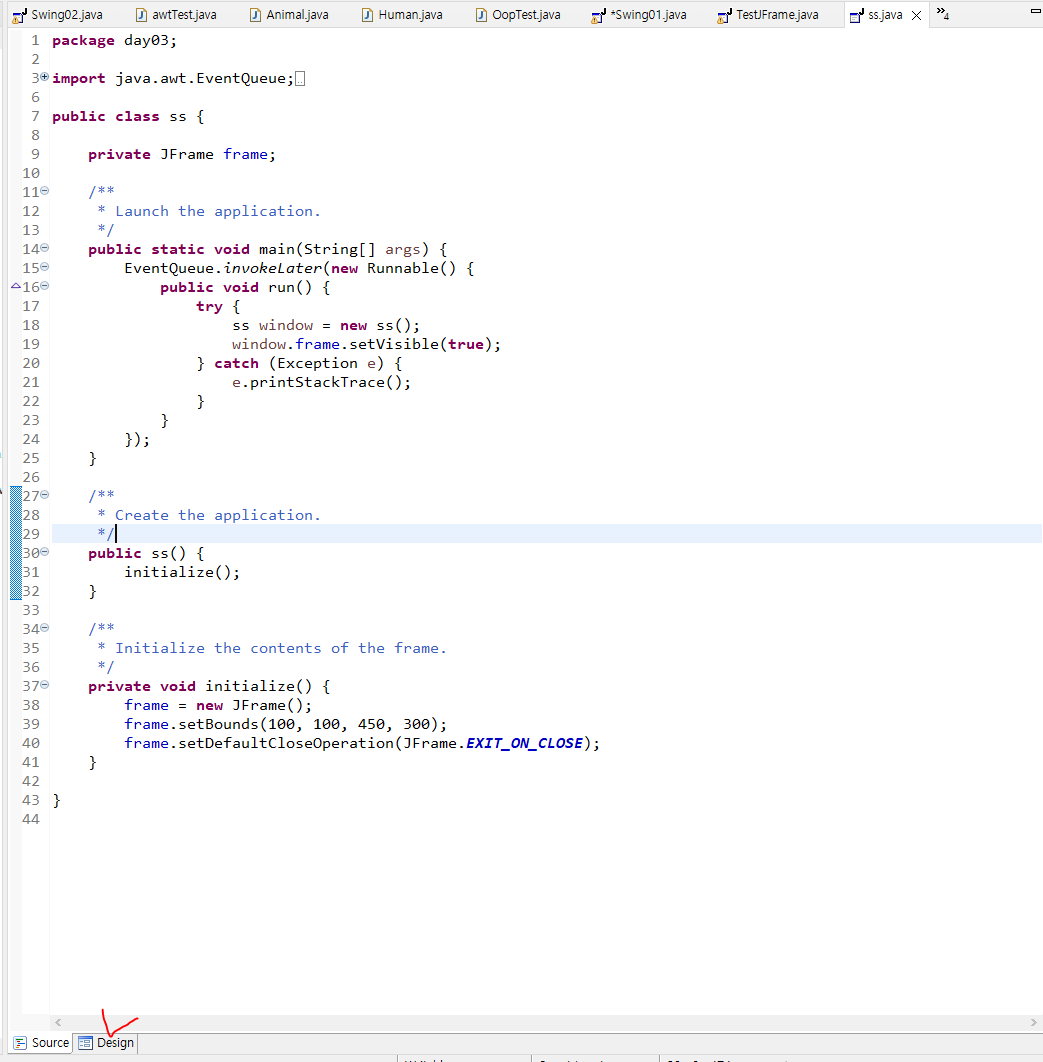Open the unsaved *Swing01.java tab

click(x=640, y=15)
